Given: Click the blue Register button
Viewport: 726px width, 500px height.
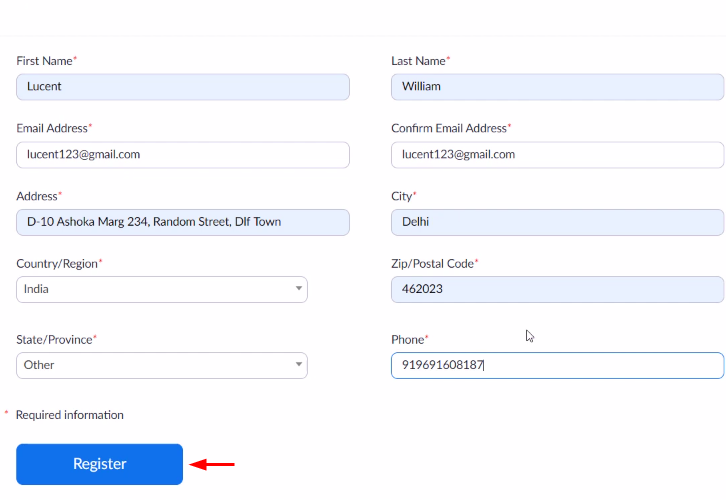Looking at the screenshot, I should point(100,464).
